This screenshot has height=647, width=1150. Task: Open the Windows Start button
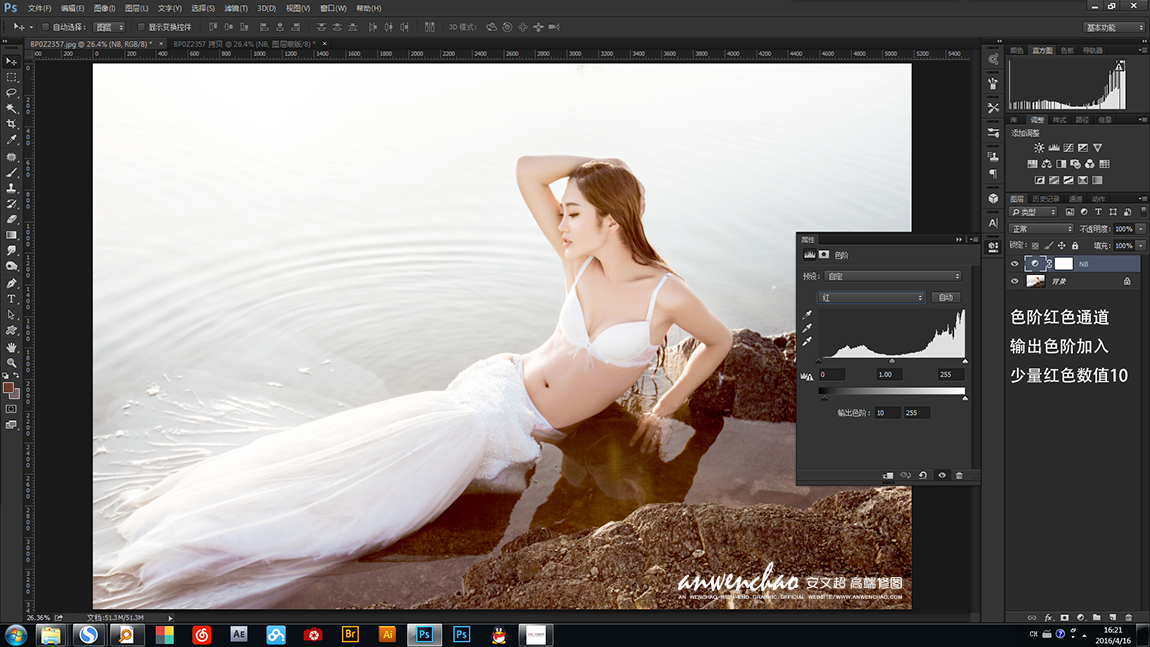coord(15,635)
